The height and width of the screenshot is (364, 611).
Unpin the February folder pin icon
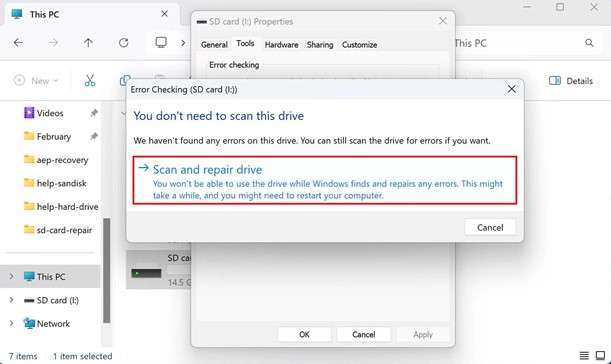click(94, 136)
